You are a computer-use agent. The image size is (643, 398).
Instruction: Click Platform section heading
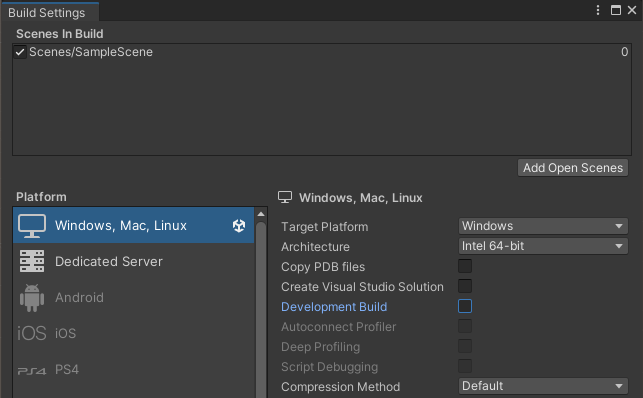[41, 197]
